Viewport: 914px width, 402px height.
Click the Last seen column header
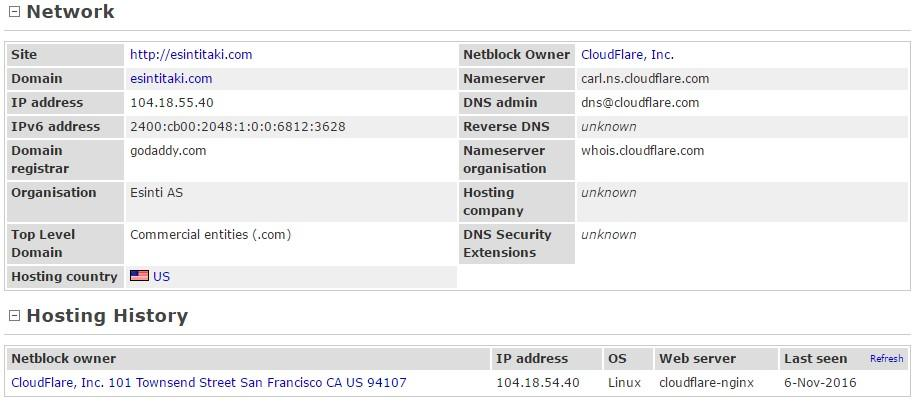(x=815, y=359)
